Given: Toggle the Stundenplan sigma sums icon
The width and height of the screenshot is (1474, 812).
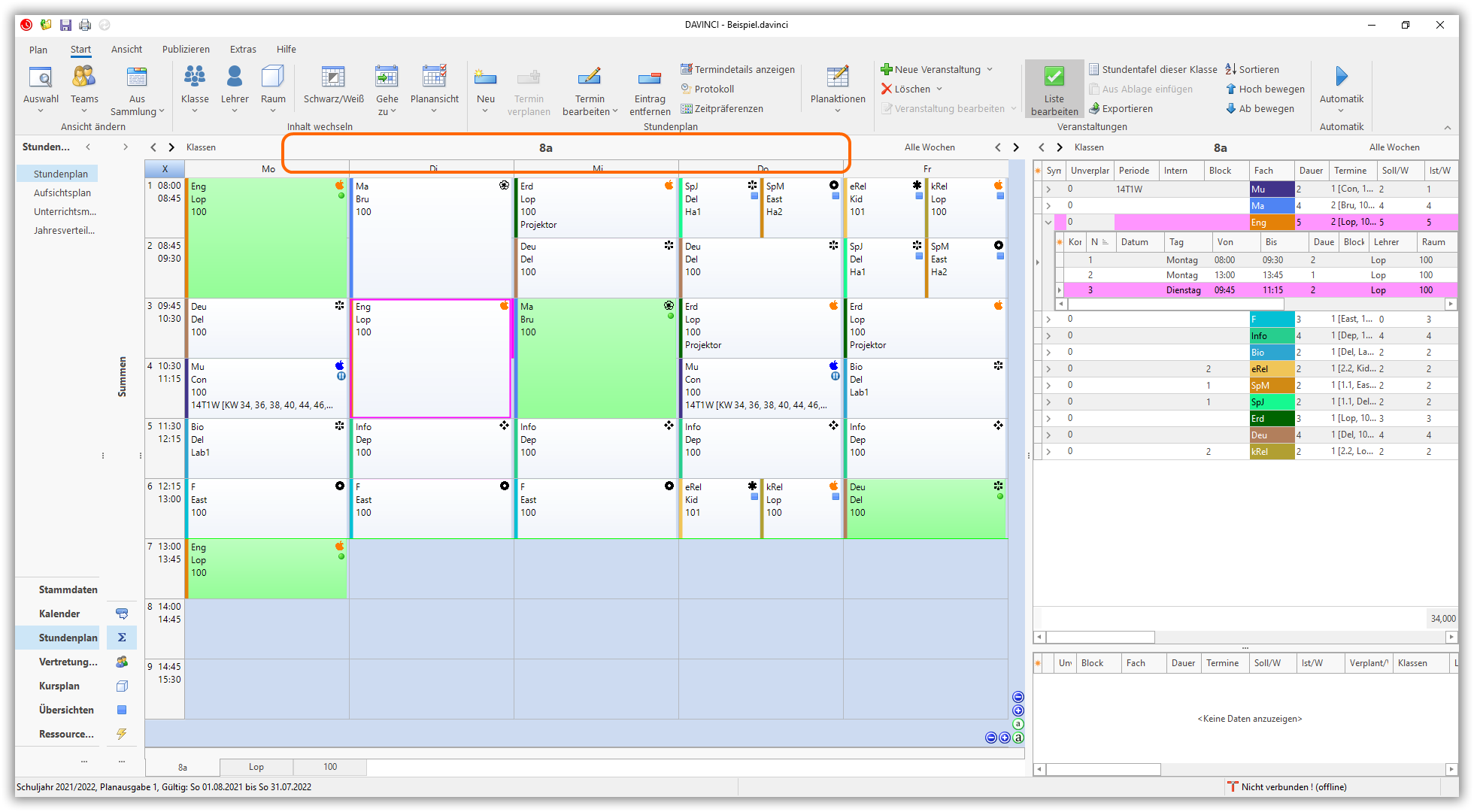Looking at the screenshot, I should pos(122,638).
